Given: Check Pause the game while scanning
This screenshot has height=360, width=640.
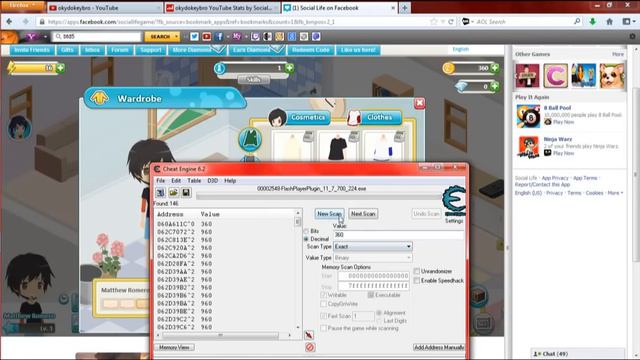Looking at the screenshot, I should point(324,328).
